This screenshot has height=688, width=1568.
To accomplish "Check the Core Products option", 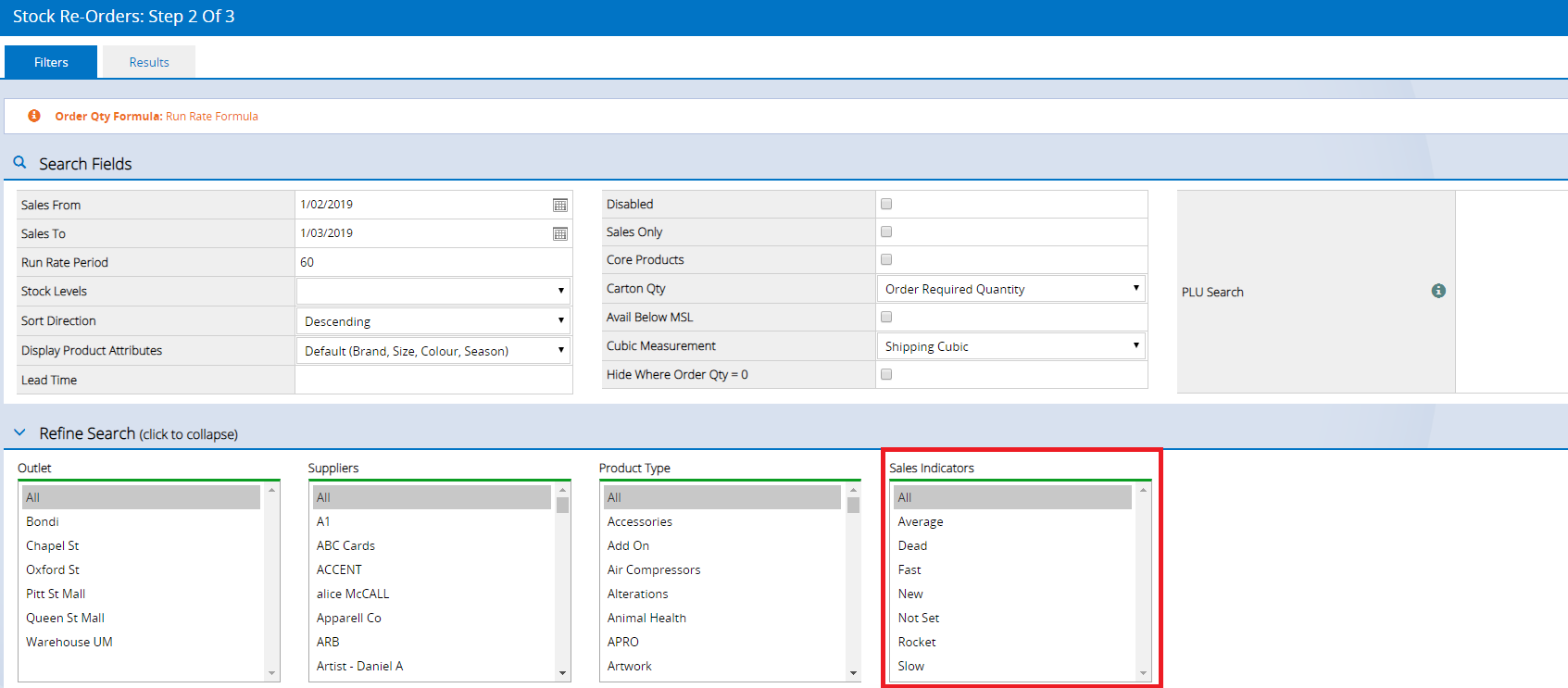I will pyautogui.click(x=886, y=259).
